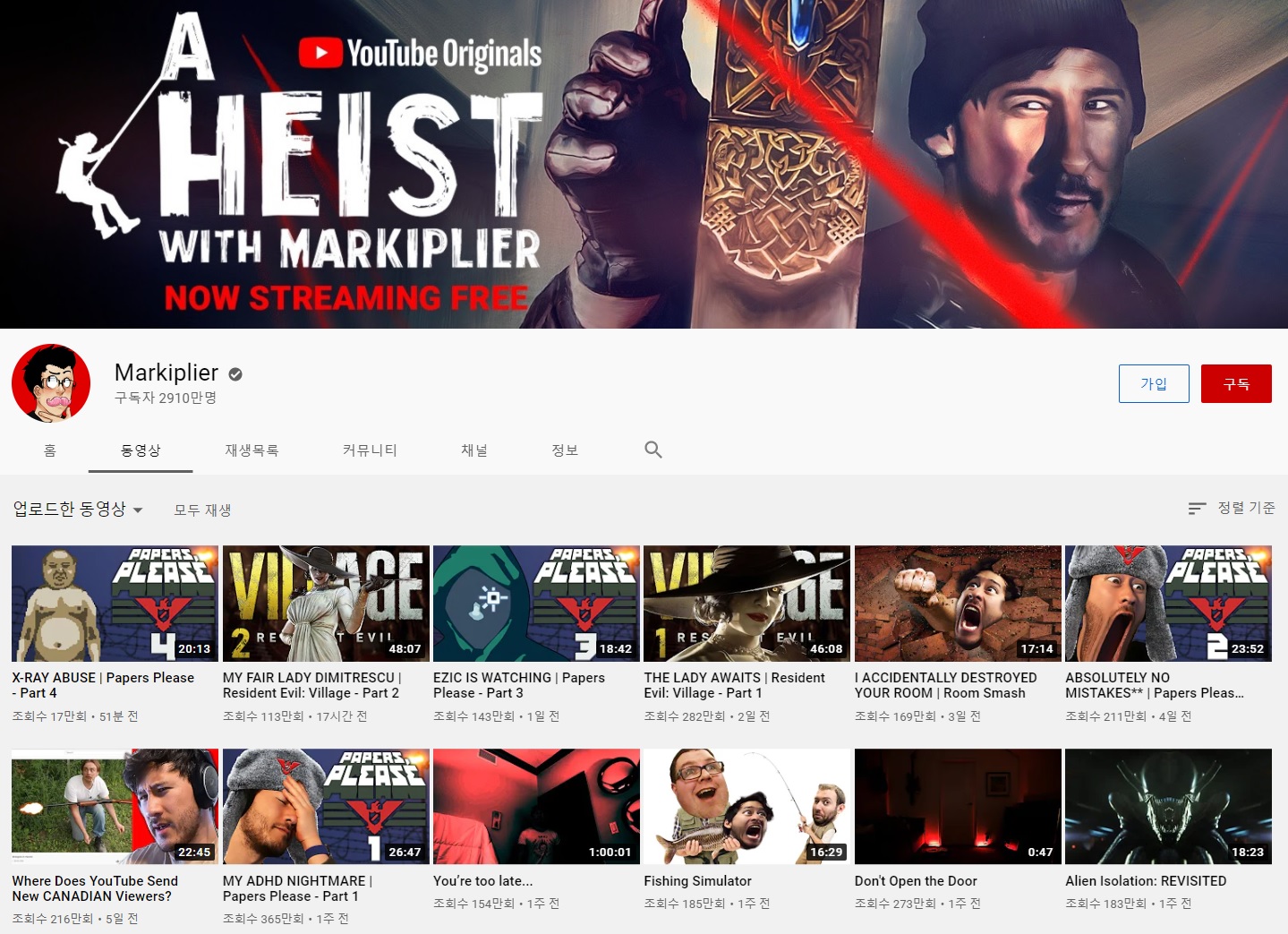The height and width of the screenshot is (934, 1288).
Task: Open the ABSOLUTELY NO MISTAKES video thumbnail
Action: 1168,604
